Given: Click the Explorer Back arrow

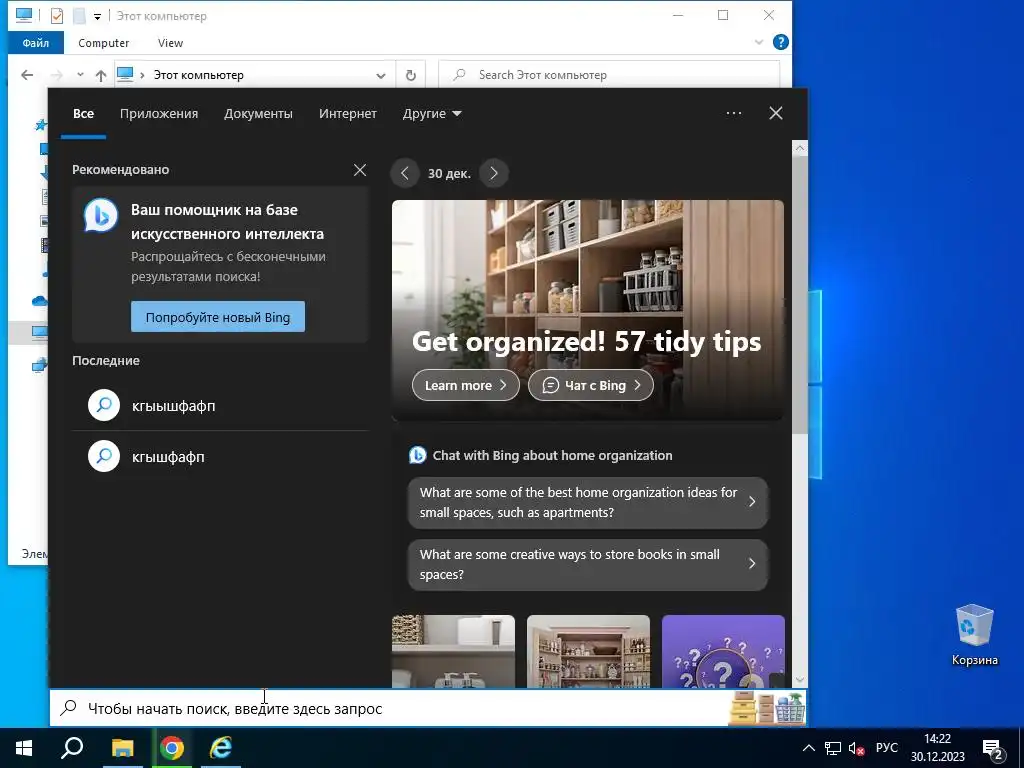Looking at the screenshot, I should [27, 75].
